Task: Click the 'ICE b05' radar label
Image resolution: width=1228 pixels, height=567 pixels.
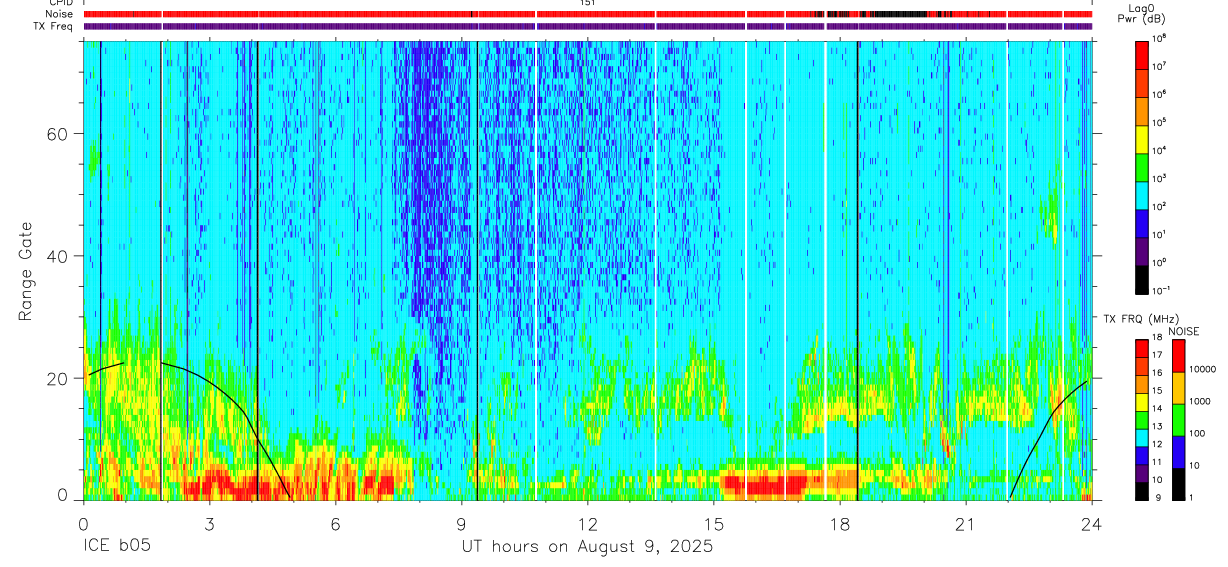Action: point(119,547)
